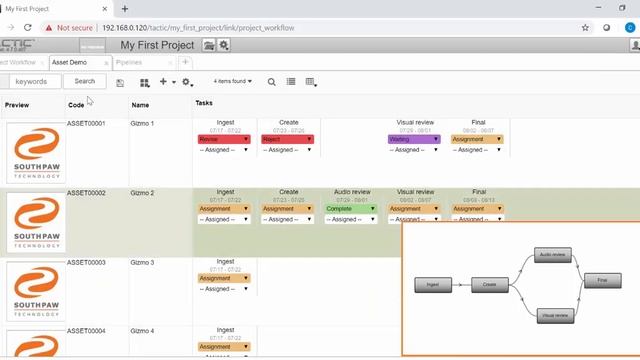Open Gizmo 1 Ingest Revise status dropdown
The image size is (640, 360).
click(x=224, y=139)
